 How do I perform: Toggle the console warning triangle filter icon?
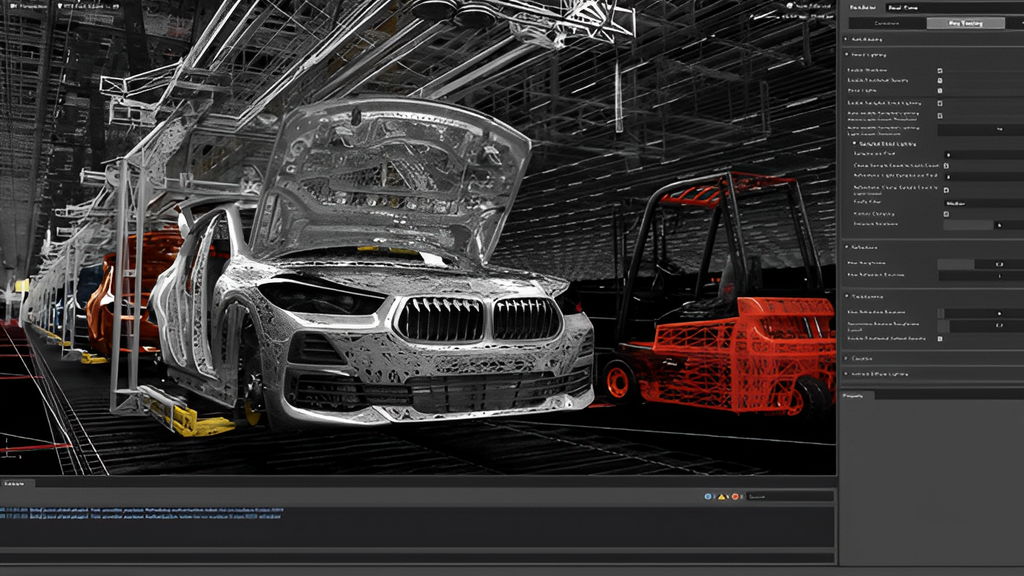coord(722,497)
